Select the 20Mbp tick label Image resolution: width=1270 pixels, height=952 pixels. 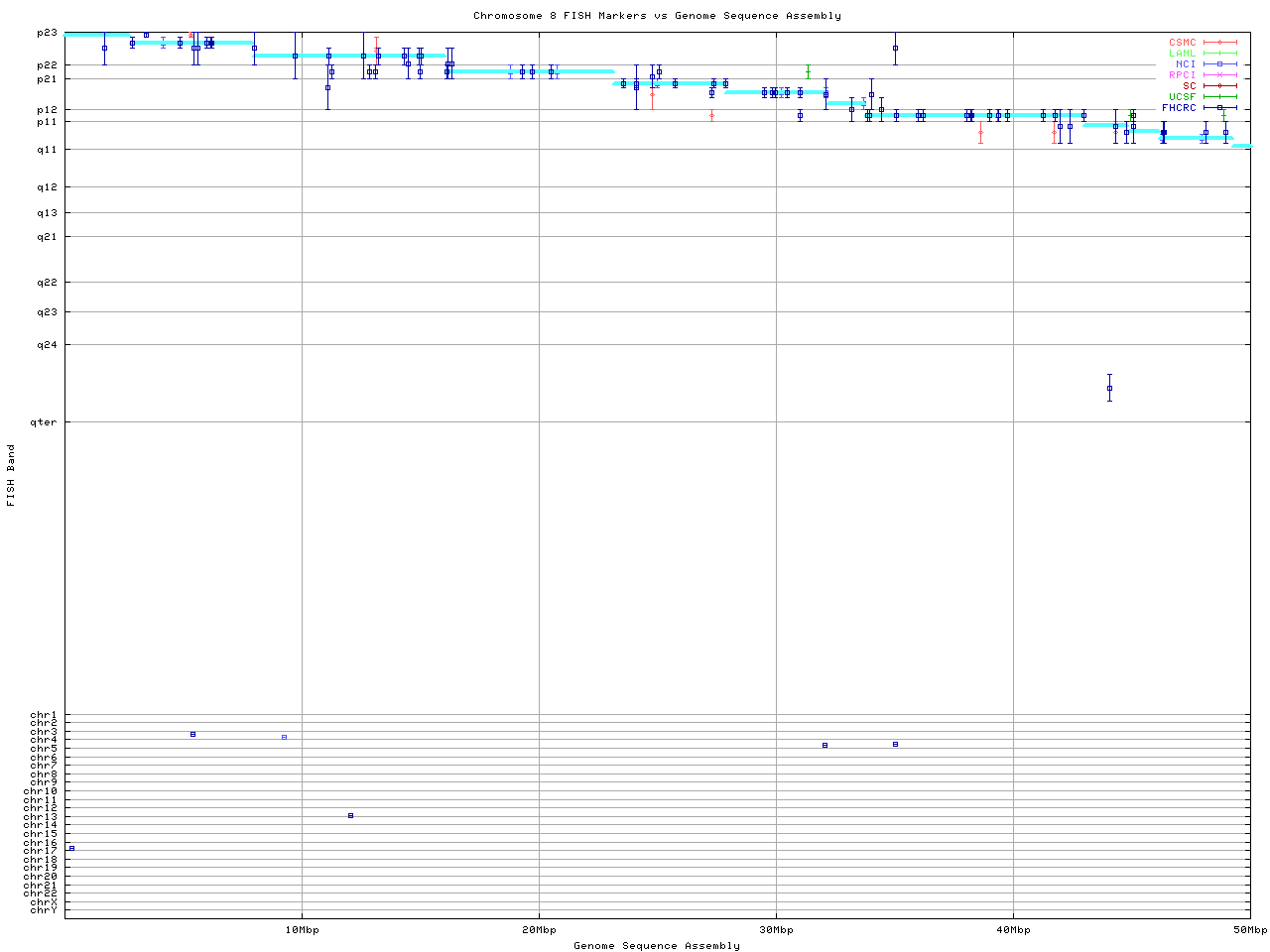point(538,930)
